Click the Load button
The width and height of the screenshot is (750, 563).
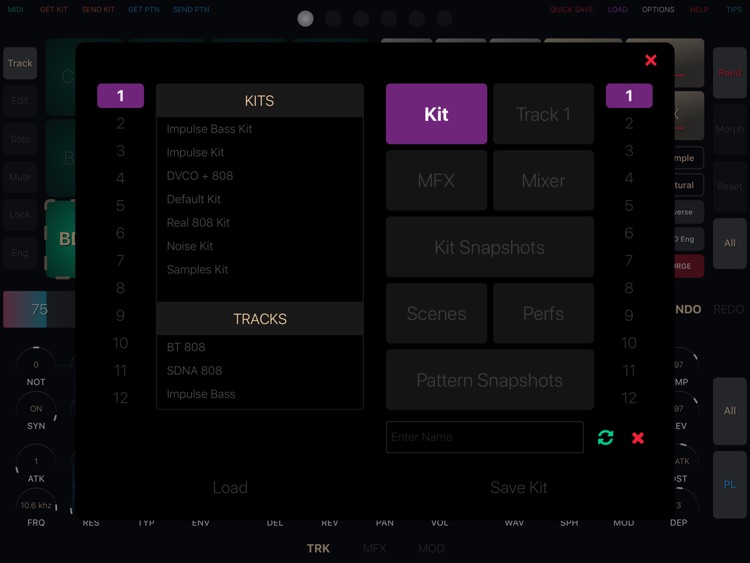tap(230, 487)
